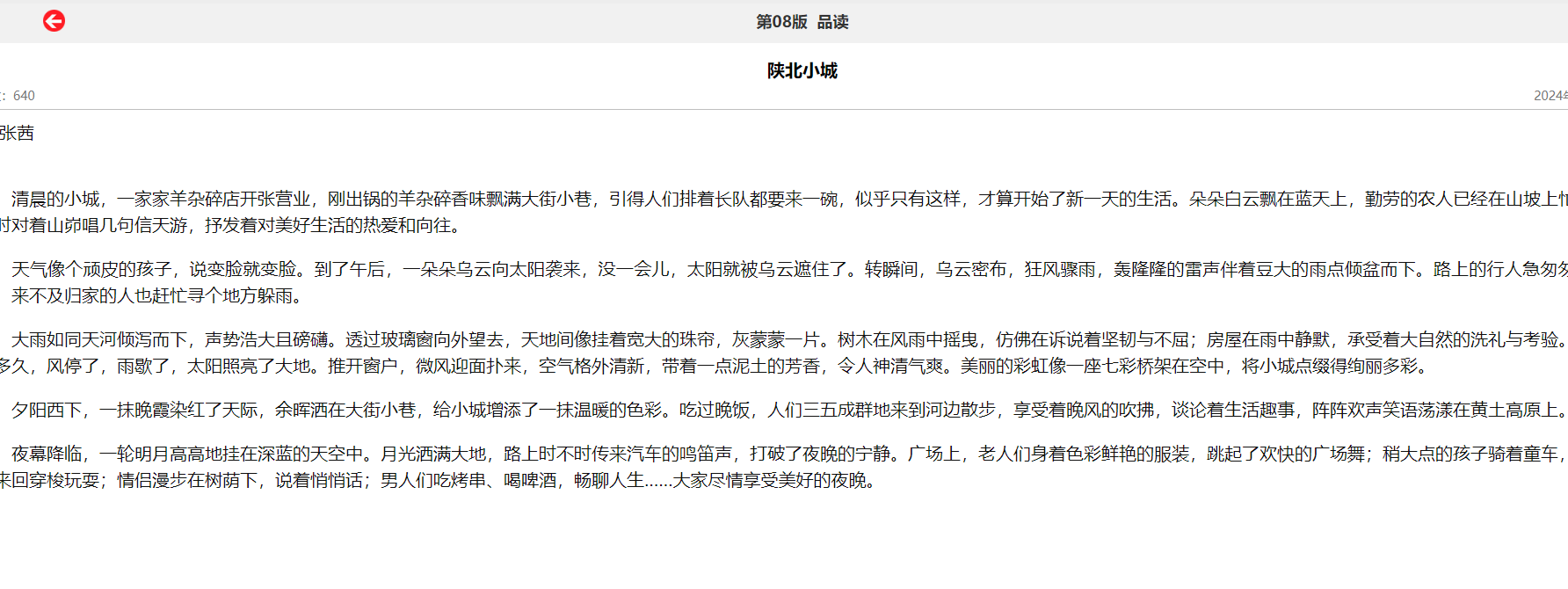Click paragraph line starting 夕阳西下
This screenshot has height=589, width=1568.
789,410
